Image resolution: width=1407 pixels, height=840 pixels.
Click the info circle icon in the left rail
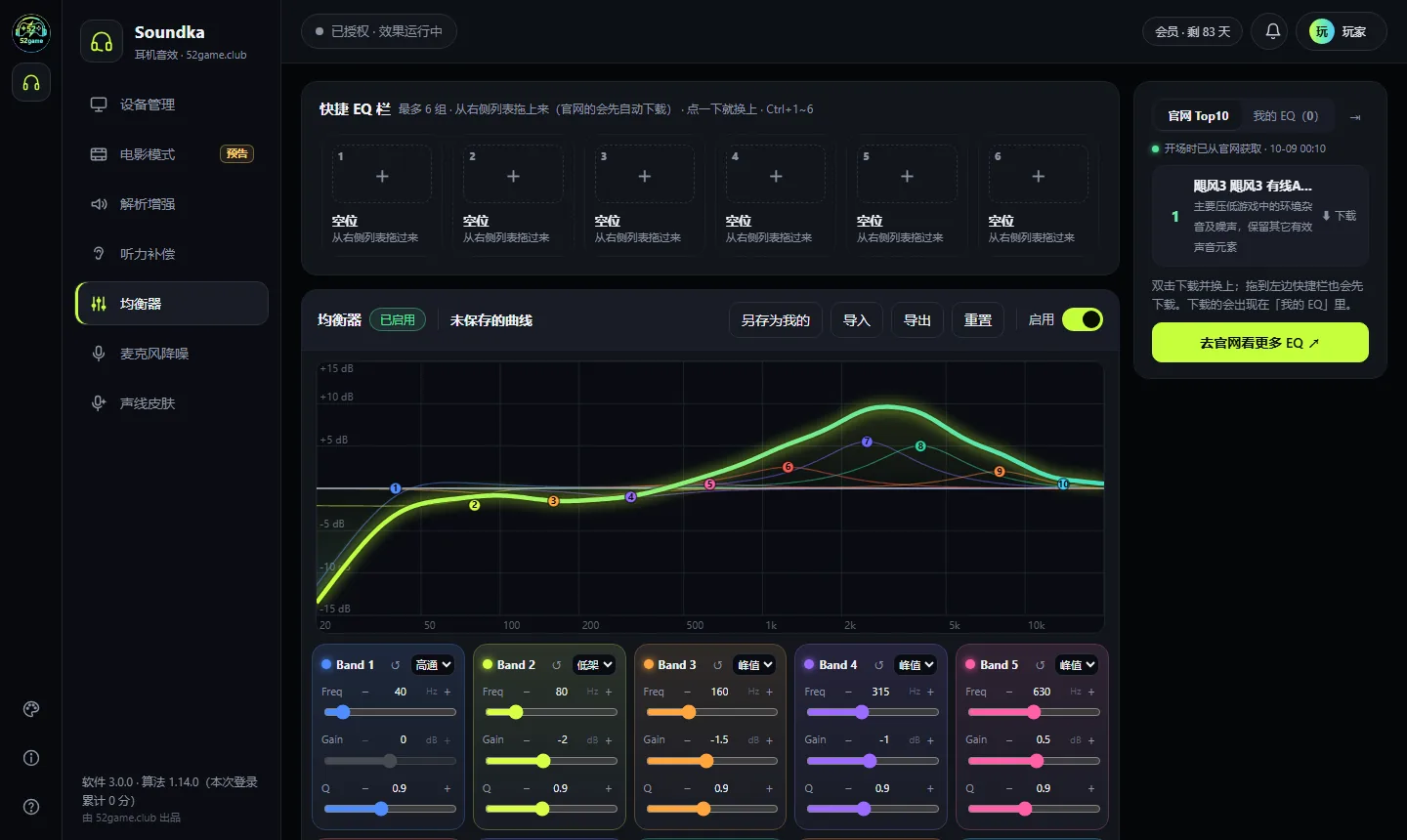pos(31,758)
